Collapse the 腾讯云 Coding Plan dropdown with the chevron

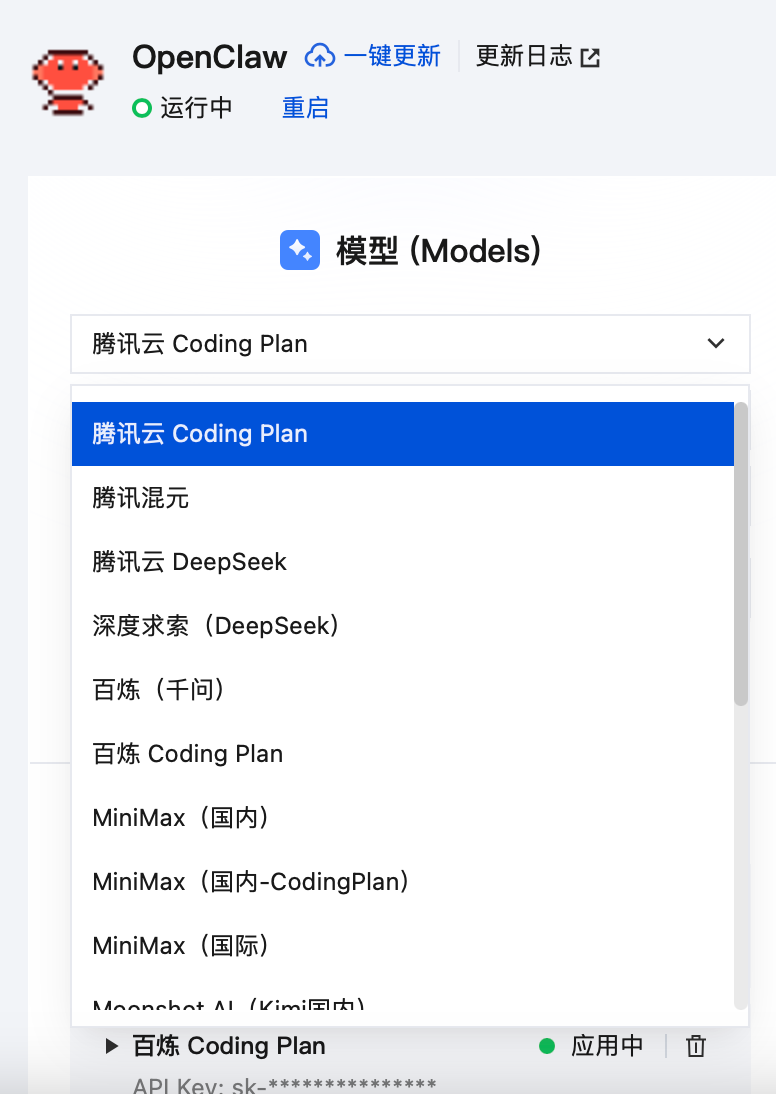coord(716,344)
